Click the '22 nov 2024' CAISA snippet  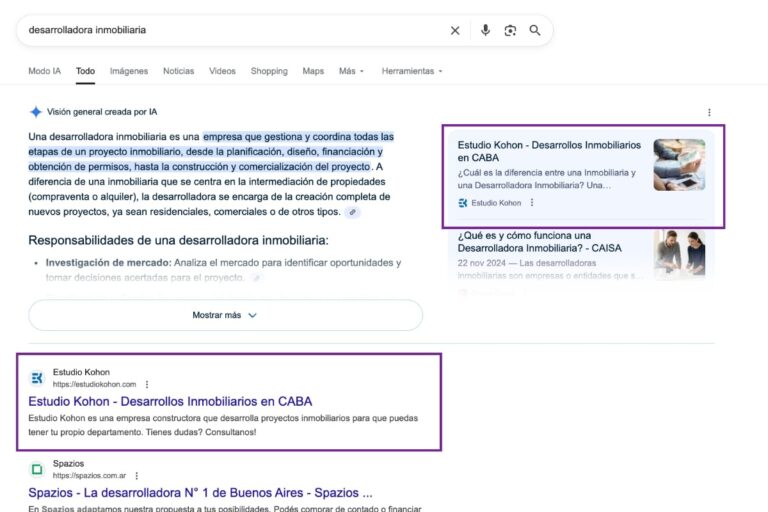click(550, 269)
